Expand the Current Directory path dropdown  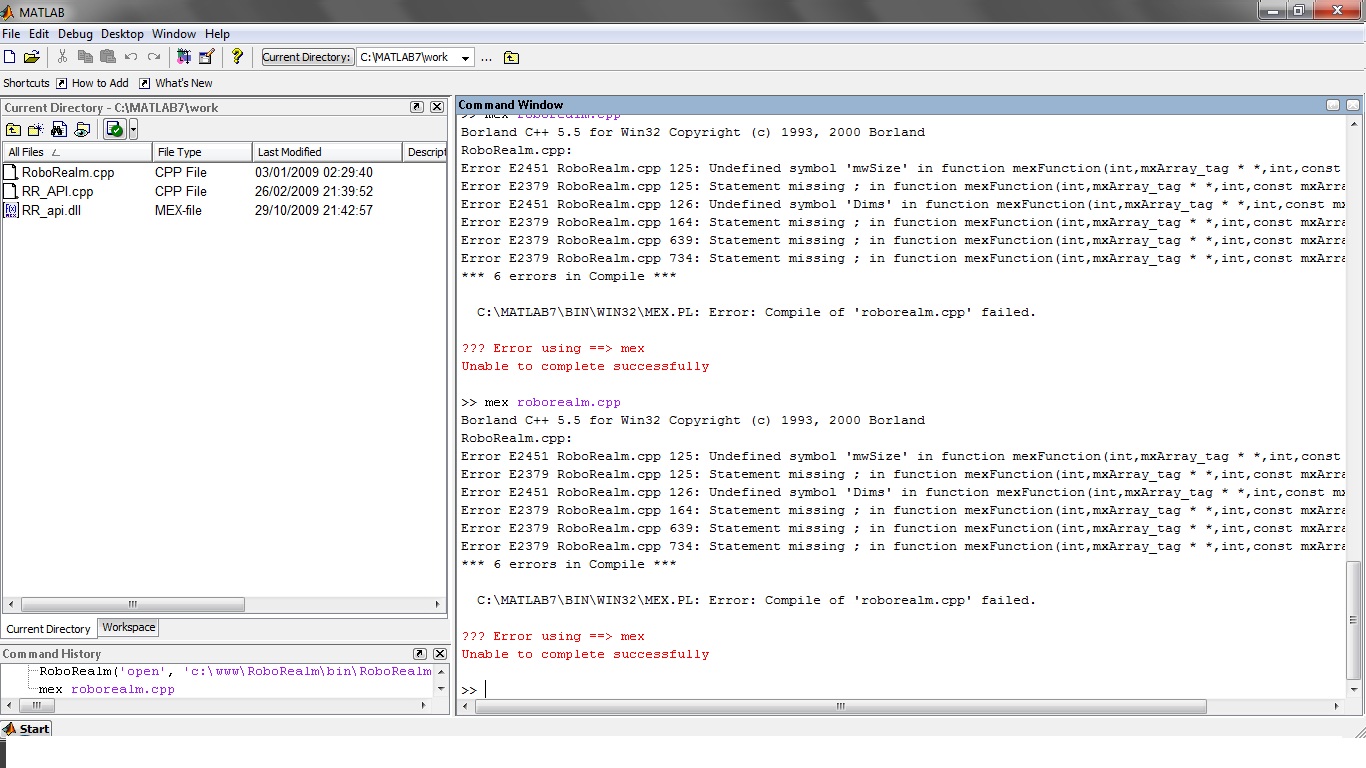(465, 58)
